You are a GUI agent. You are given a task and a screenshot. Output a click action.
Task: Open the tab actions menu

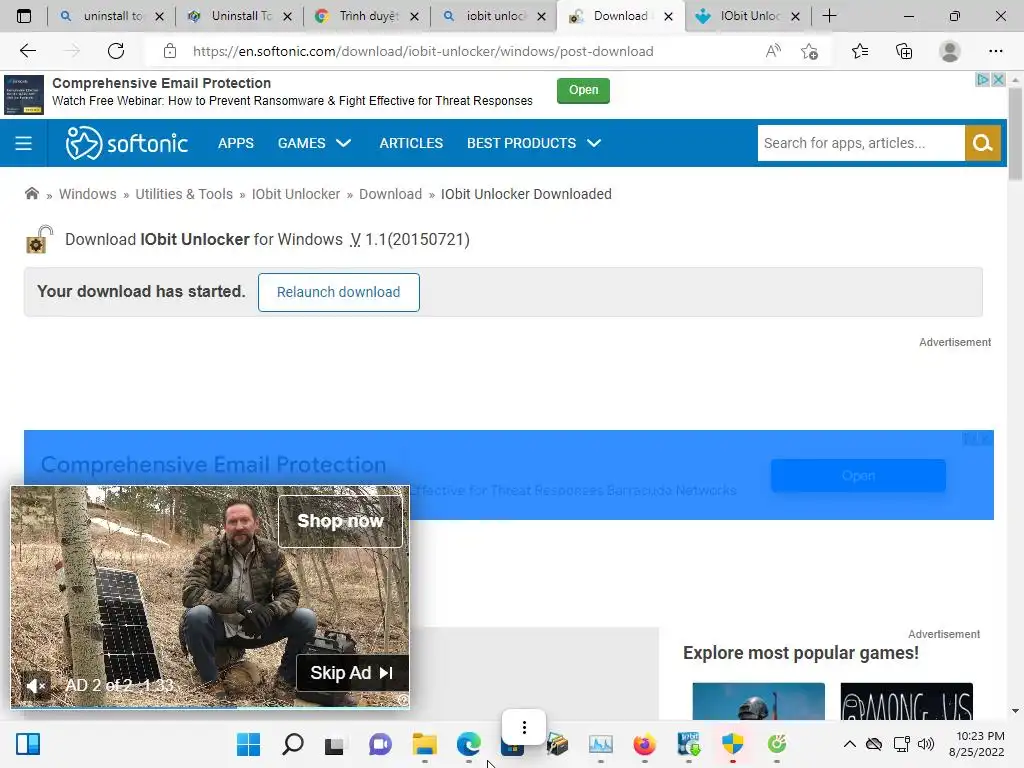24,16
